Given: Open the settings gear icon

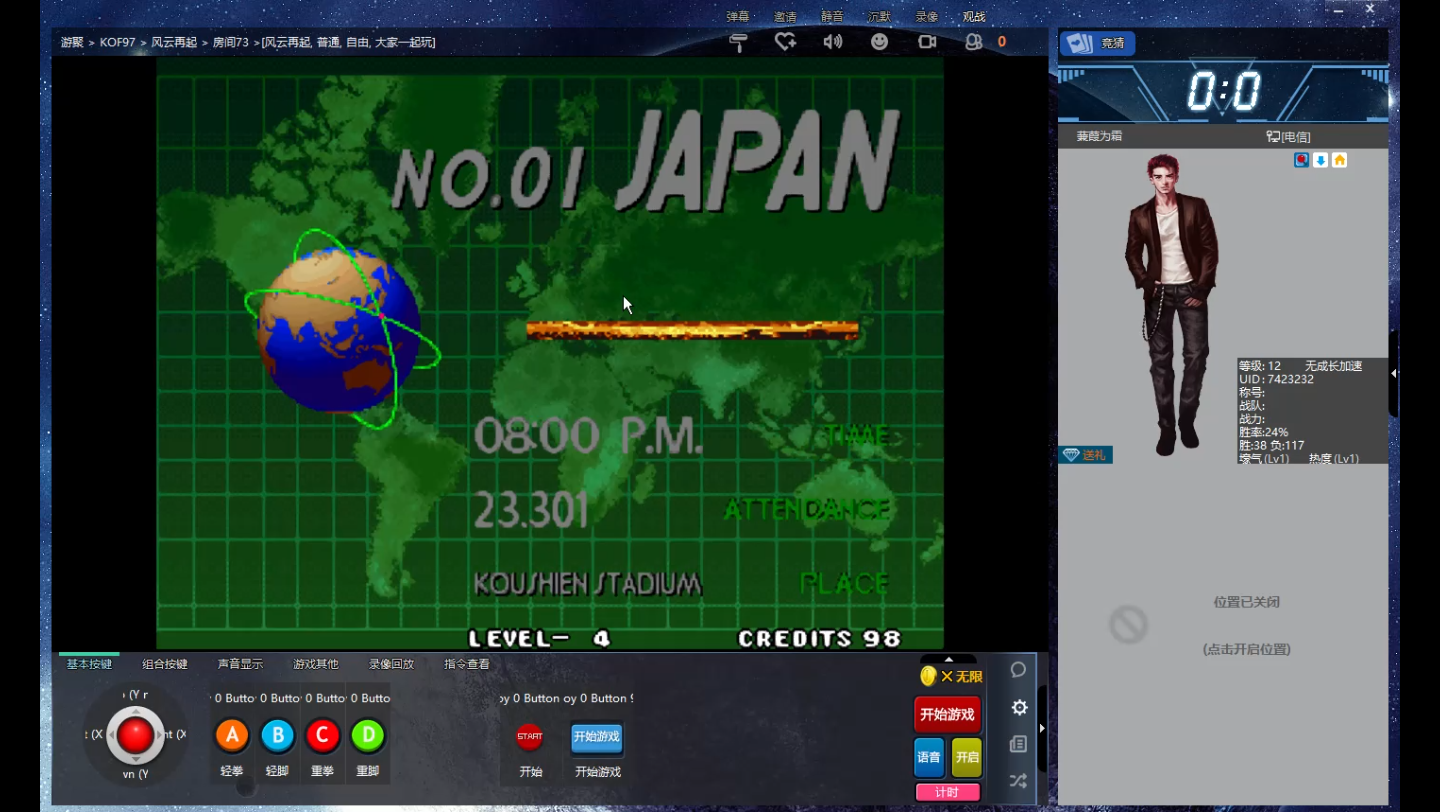Looking at the screenshot, I should pyautogui.click(x=1019, y=707).
